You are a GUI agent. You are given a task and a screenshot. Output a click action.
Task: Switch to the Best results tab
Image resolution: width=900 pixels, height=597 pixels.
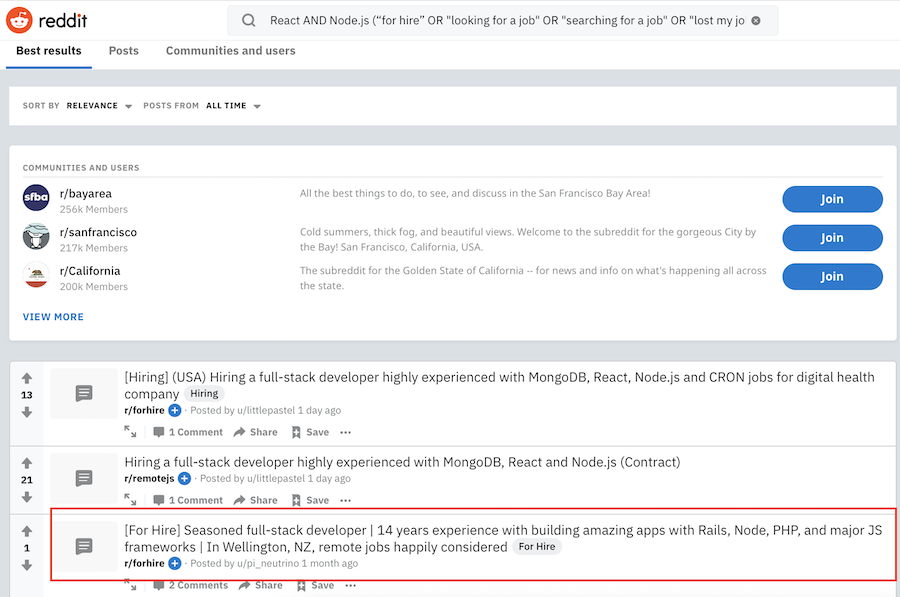pos(49,51)
